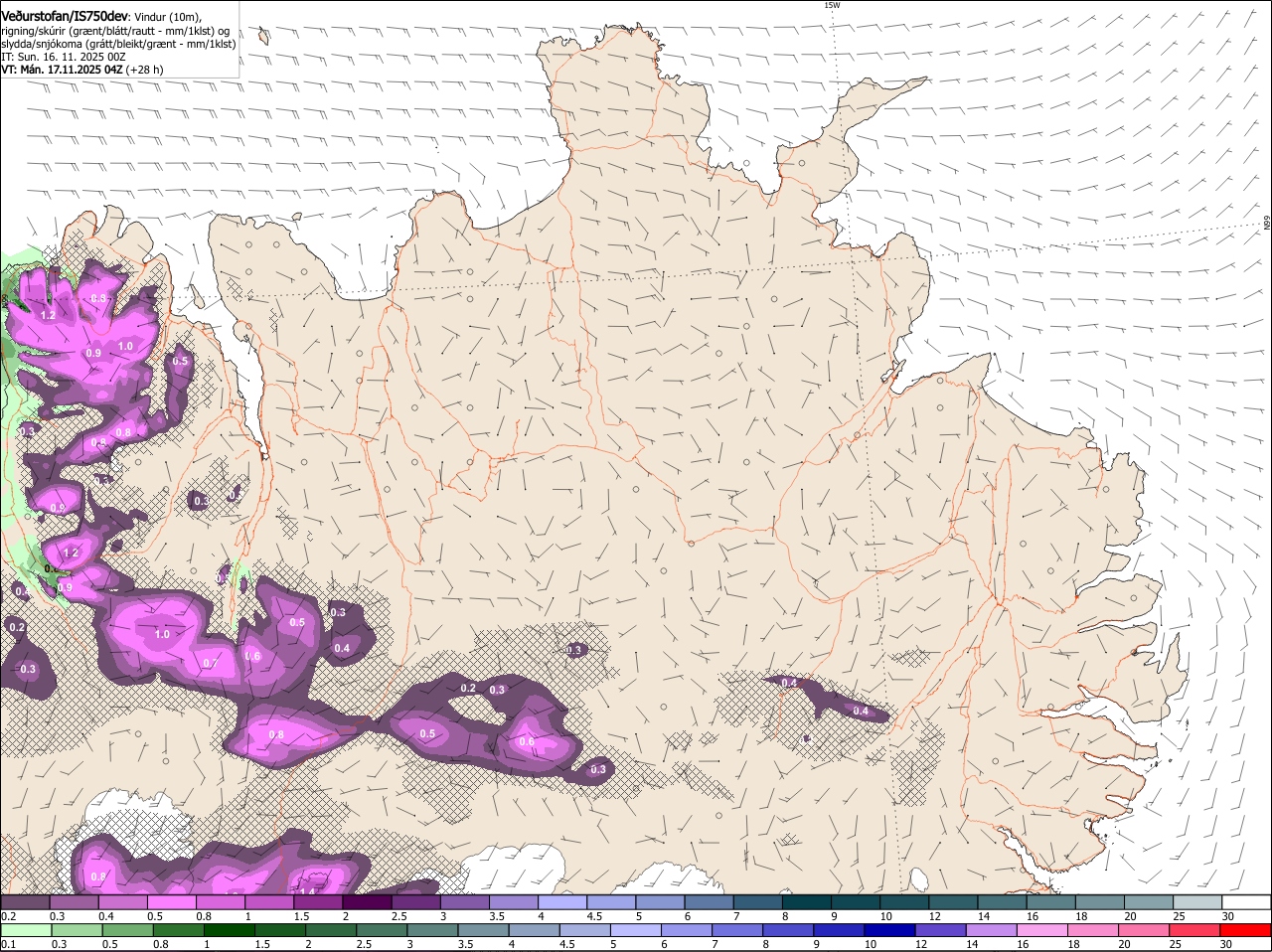The image size is (1272, 952).
Task: Select lower-row pale green swatch between 0.1 and 0.3
Action: point(25,930)
